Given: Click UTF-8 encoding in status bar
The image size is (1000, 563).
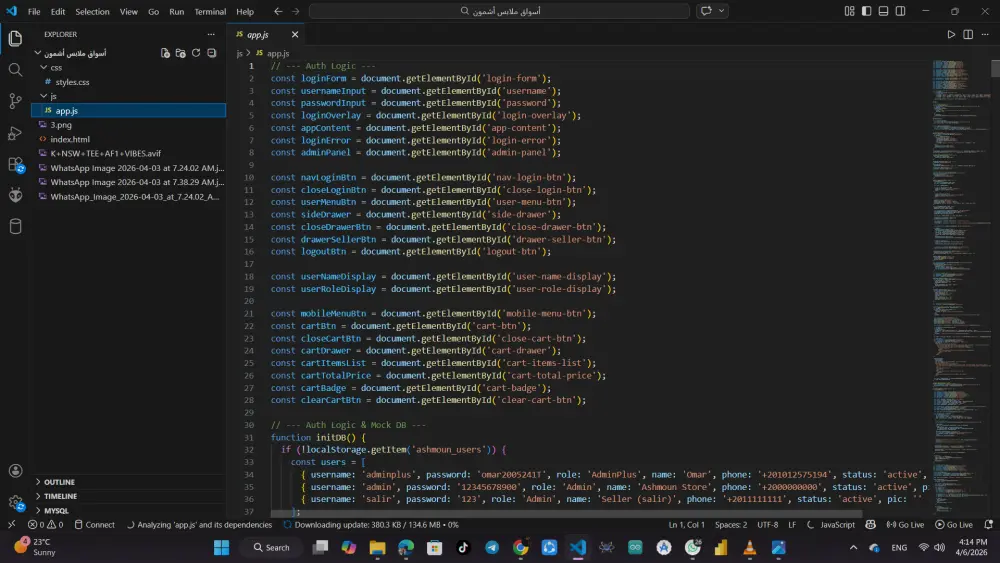Looking at the screenshot, I should pos(768,525).
